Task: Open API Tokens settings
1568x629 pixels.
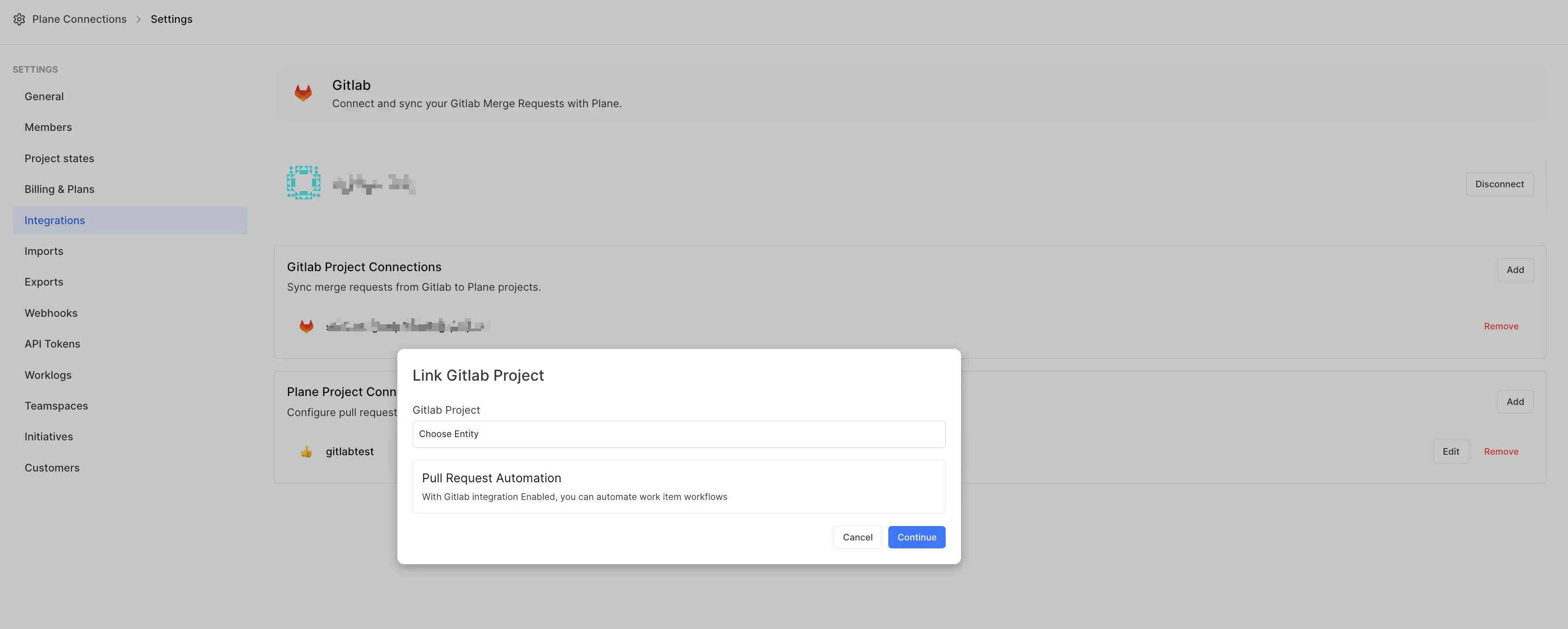Action: coord(52,343)
